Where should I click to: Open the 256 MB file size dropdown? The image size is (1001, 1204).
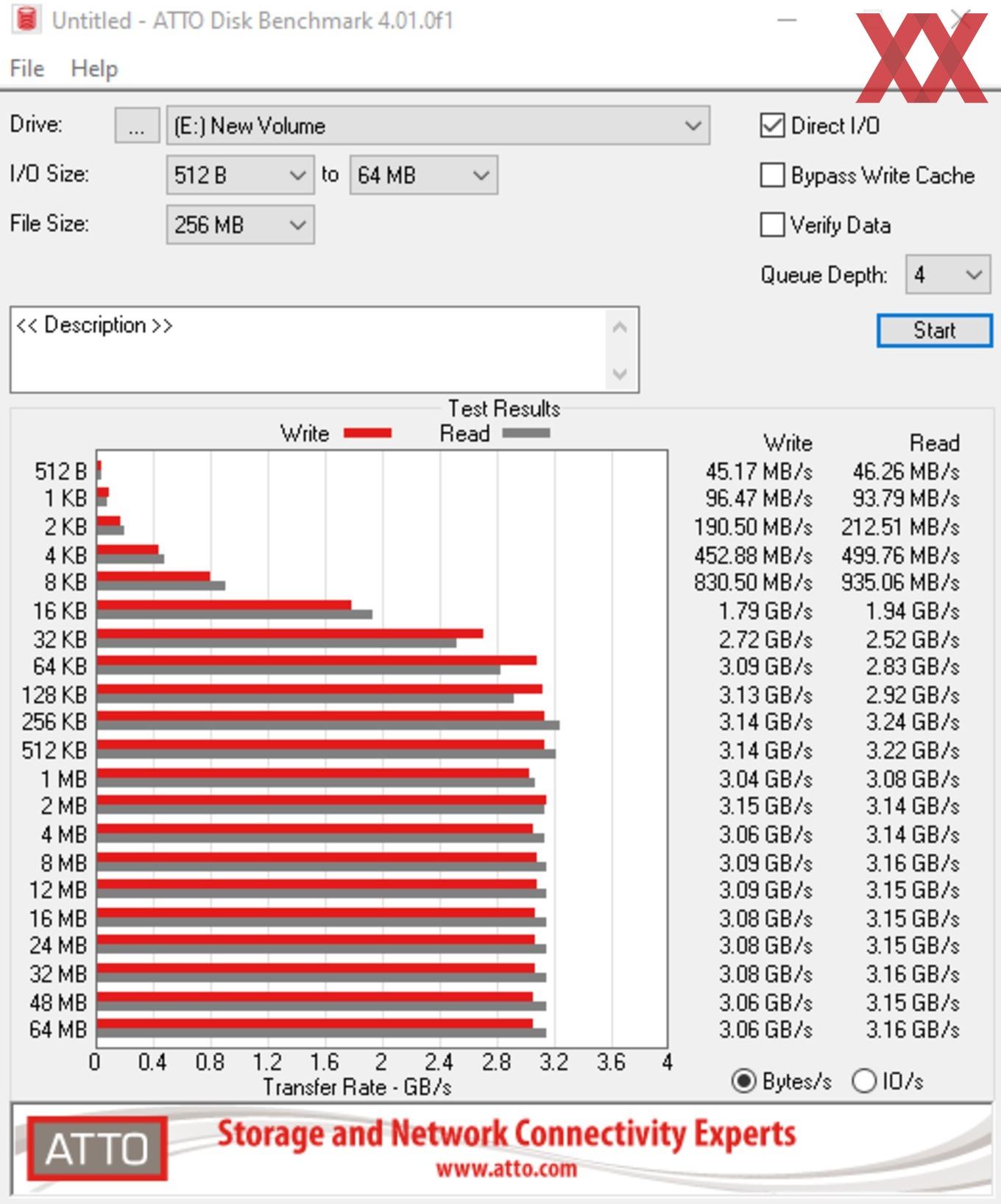point(240,225)
